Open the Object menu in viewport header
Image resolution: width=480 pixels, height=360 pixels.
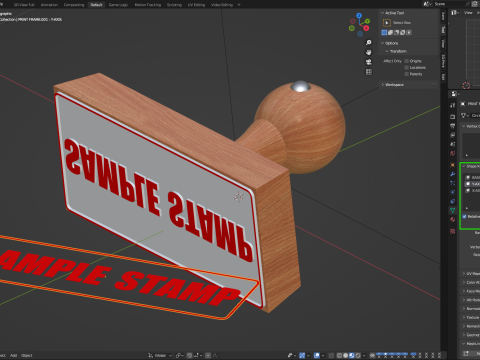[x=27, y=355]
